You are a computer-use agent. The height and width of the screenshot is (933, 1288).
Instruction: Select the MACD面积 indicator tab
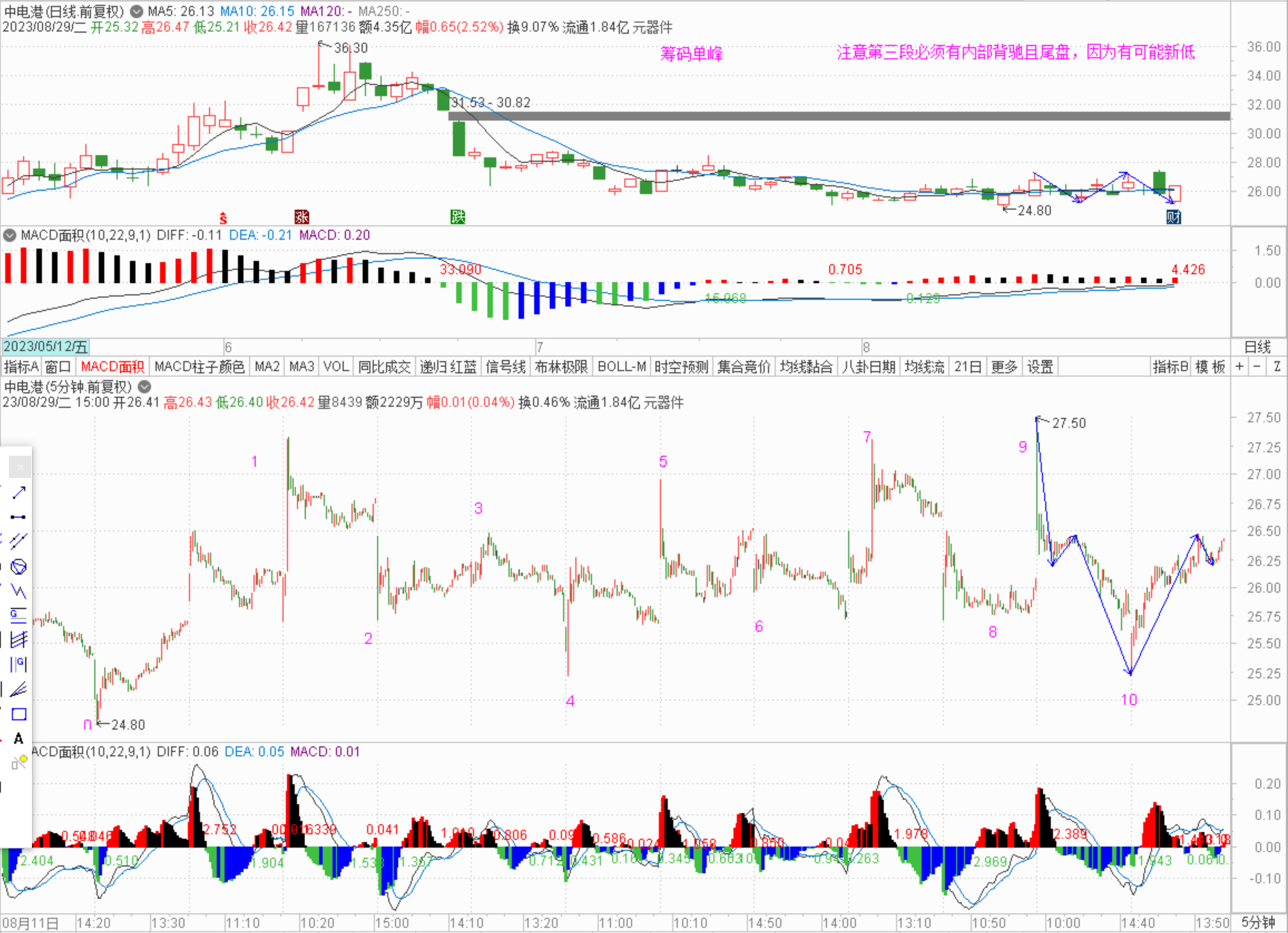112,367
